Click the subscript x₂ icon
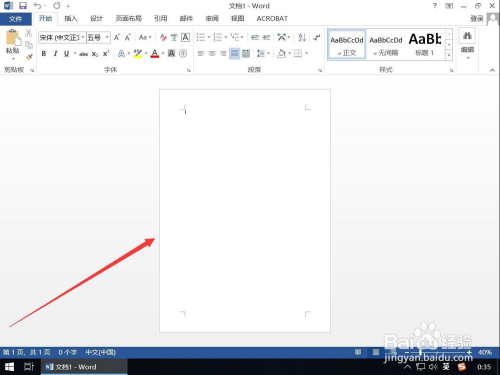 [95, 54]
